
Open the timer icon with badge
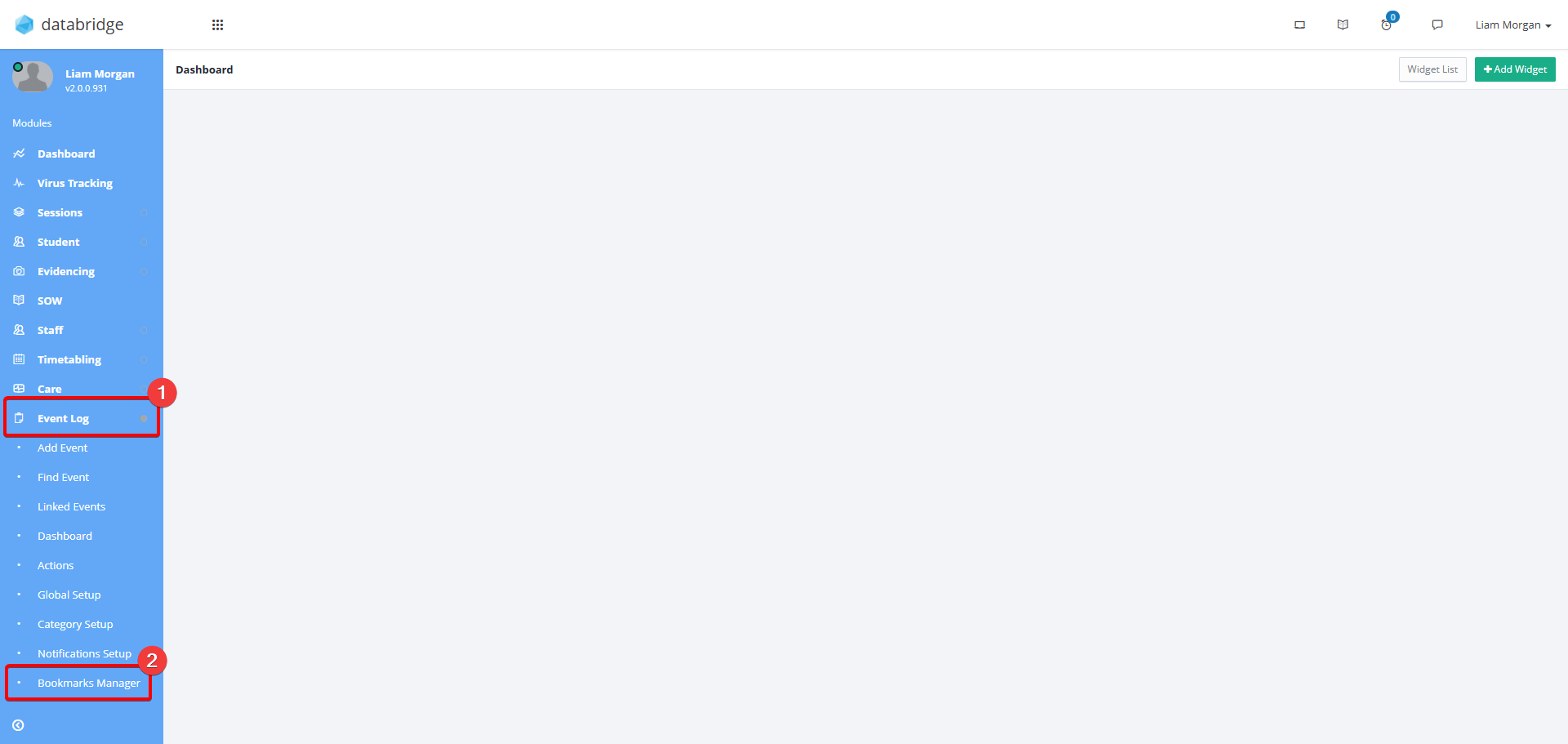pos(1388,23)
